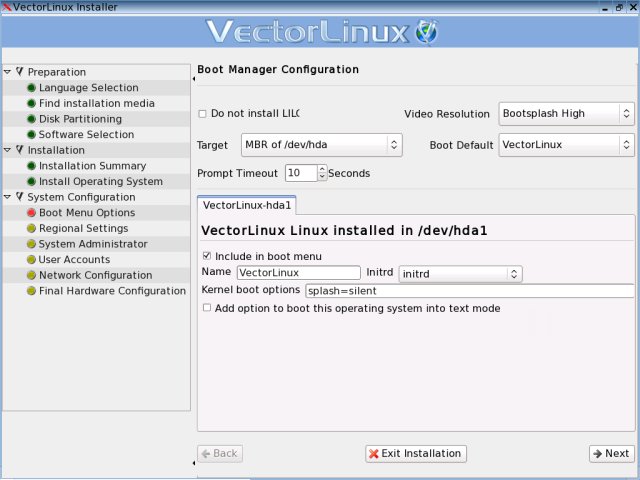Select Regional Settings step
The width and height of the screenshot is (640, 480).
[x=83, y=228]
